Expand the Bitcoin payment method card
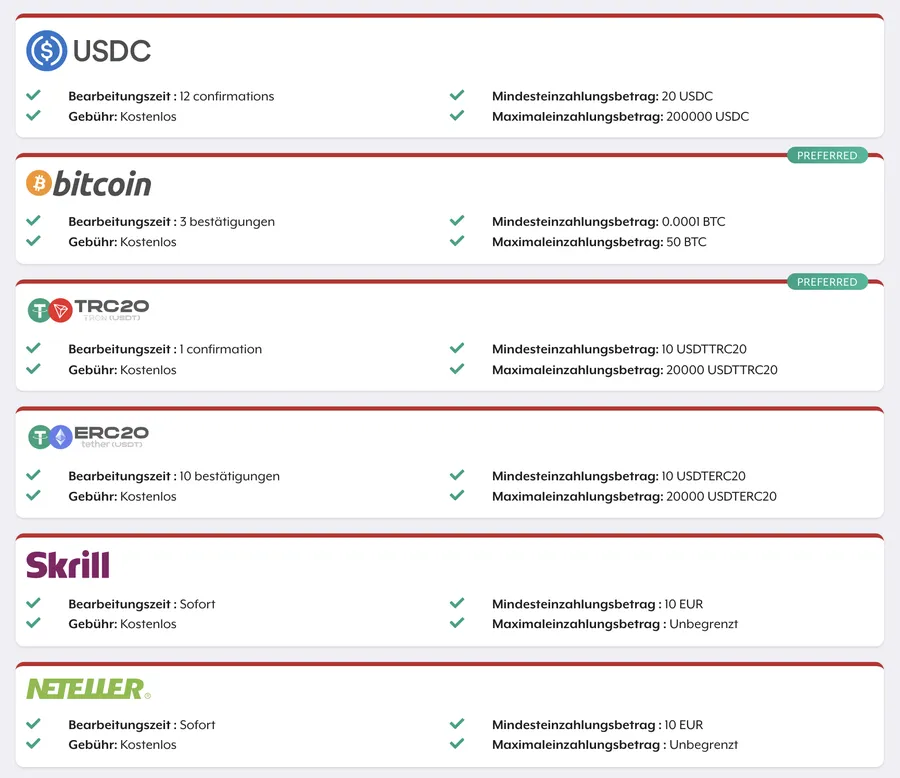This screenshot has height=778, width=900. pos(450,210)
